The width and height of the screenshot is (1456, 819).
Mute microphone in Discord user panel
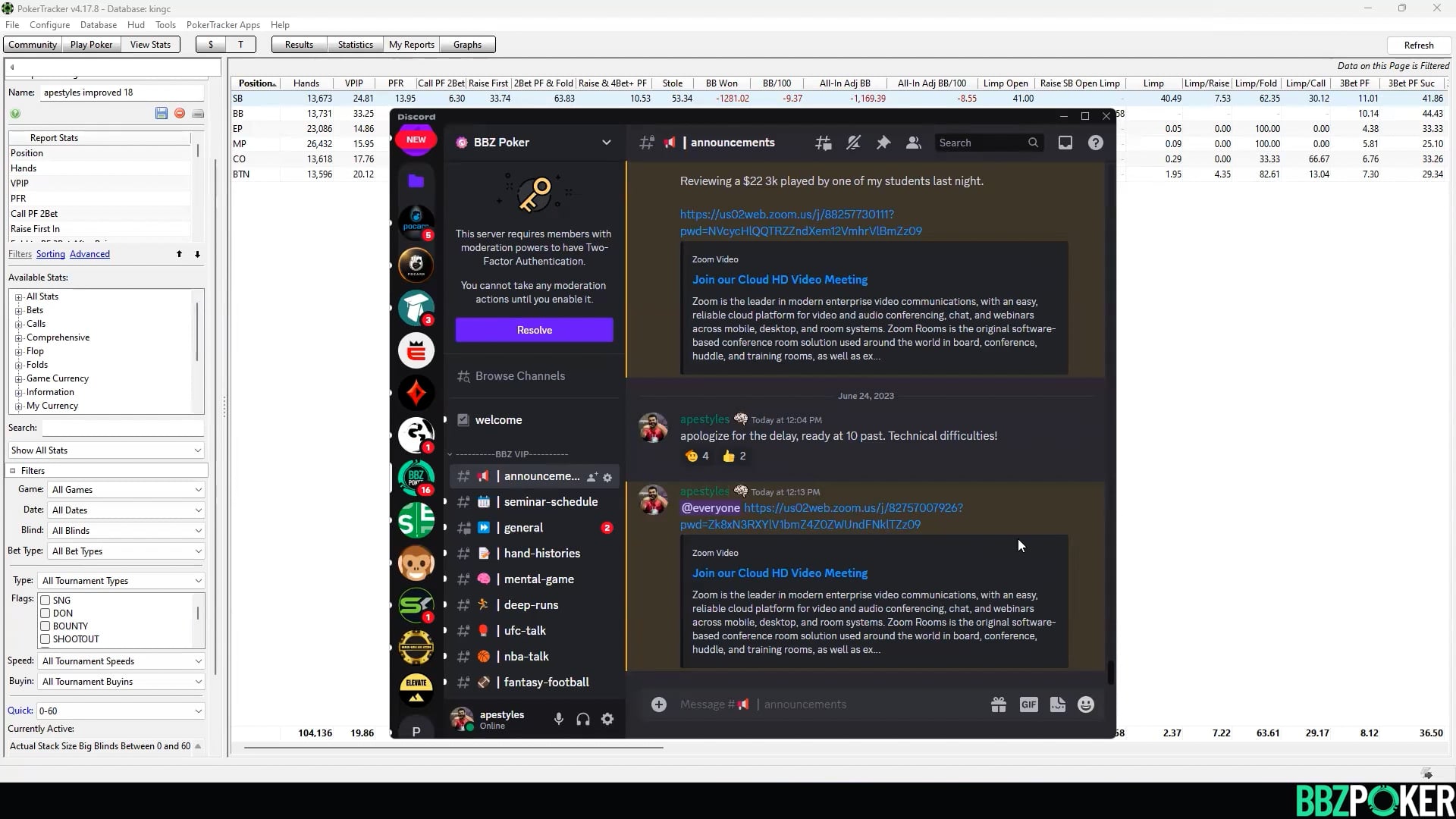[559, 720]
